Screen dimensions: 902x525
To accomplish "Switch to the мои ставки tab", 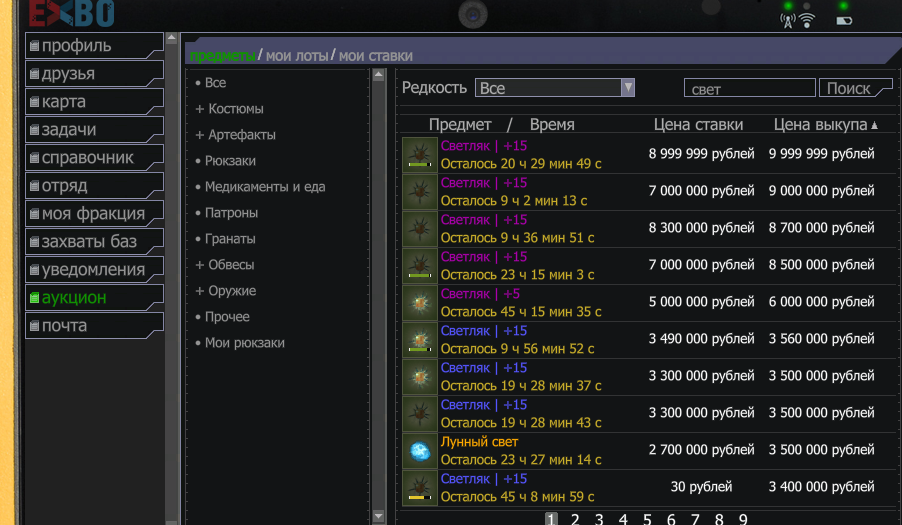I will pyautogui.click(x=376, y=56).
